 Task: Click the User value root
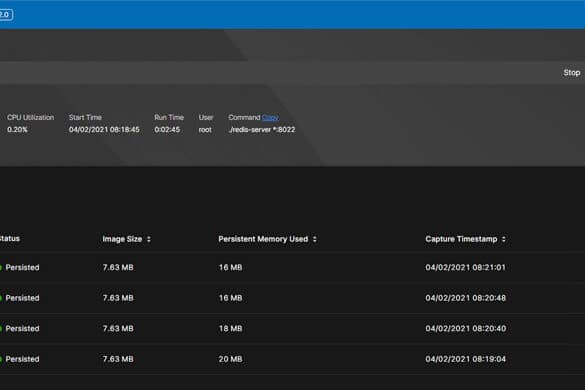(205, 130)
